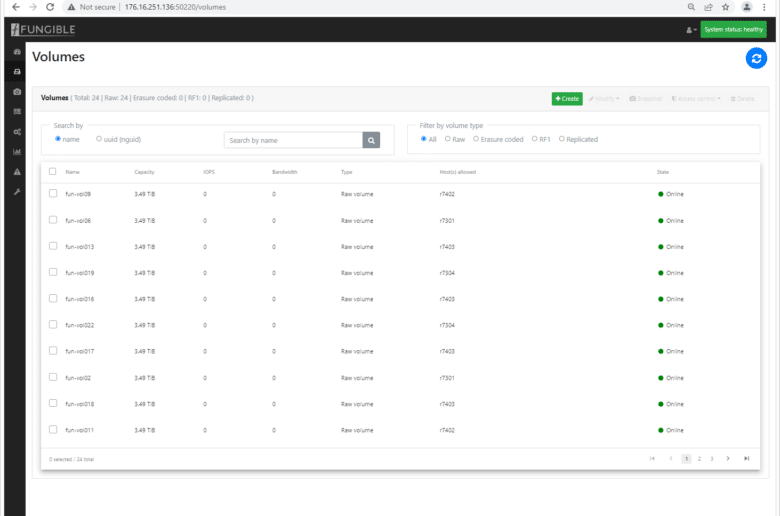Sort by Name column header

(x=73, y=172)
